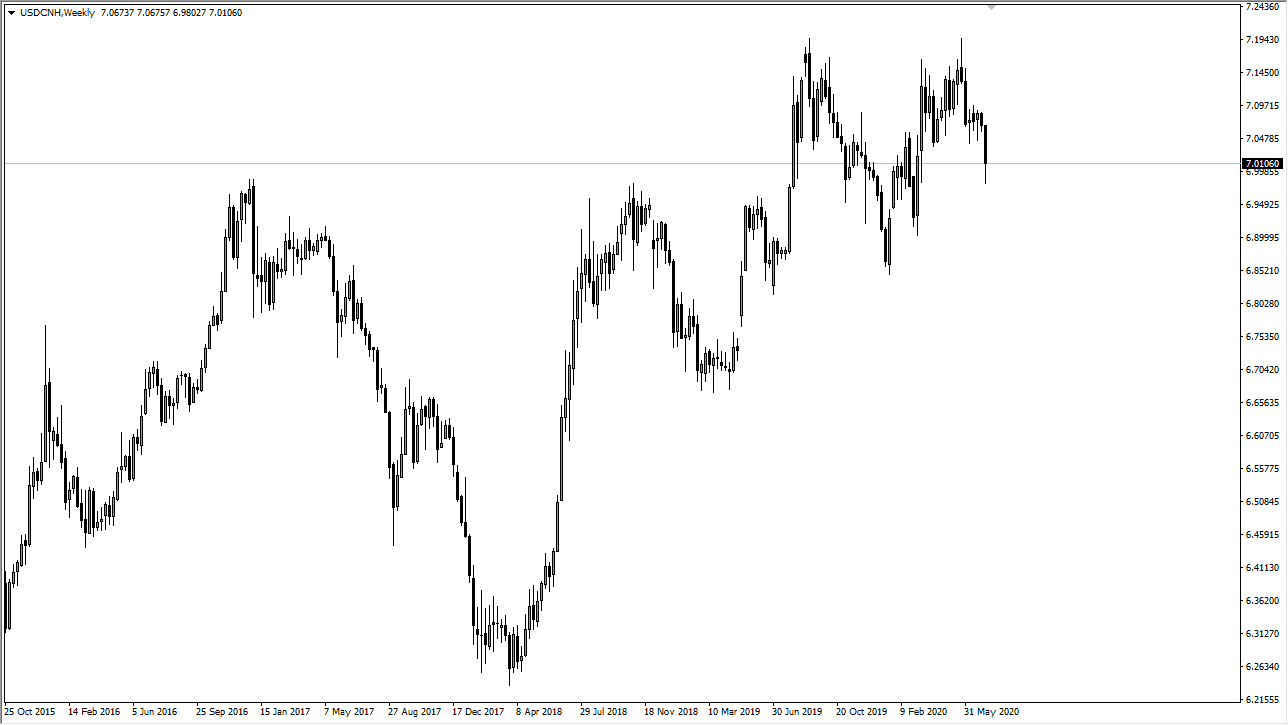The height and width of the screenshot is (725, 1288).
Task: Expand the one-click trading panel triangle
Action: tap(10, 12)
